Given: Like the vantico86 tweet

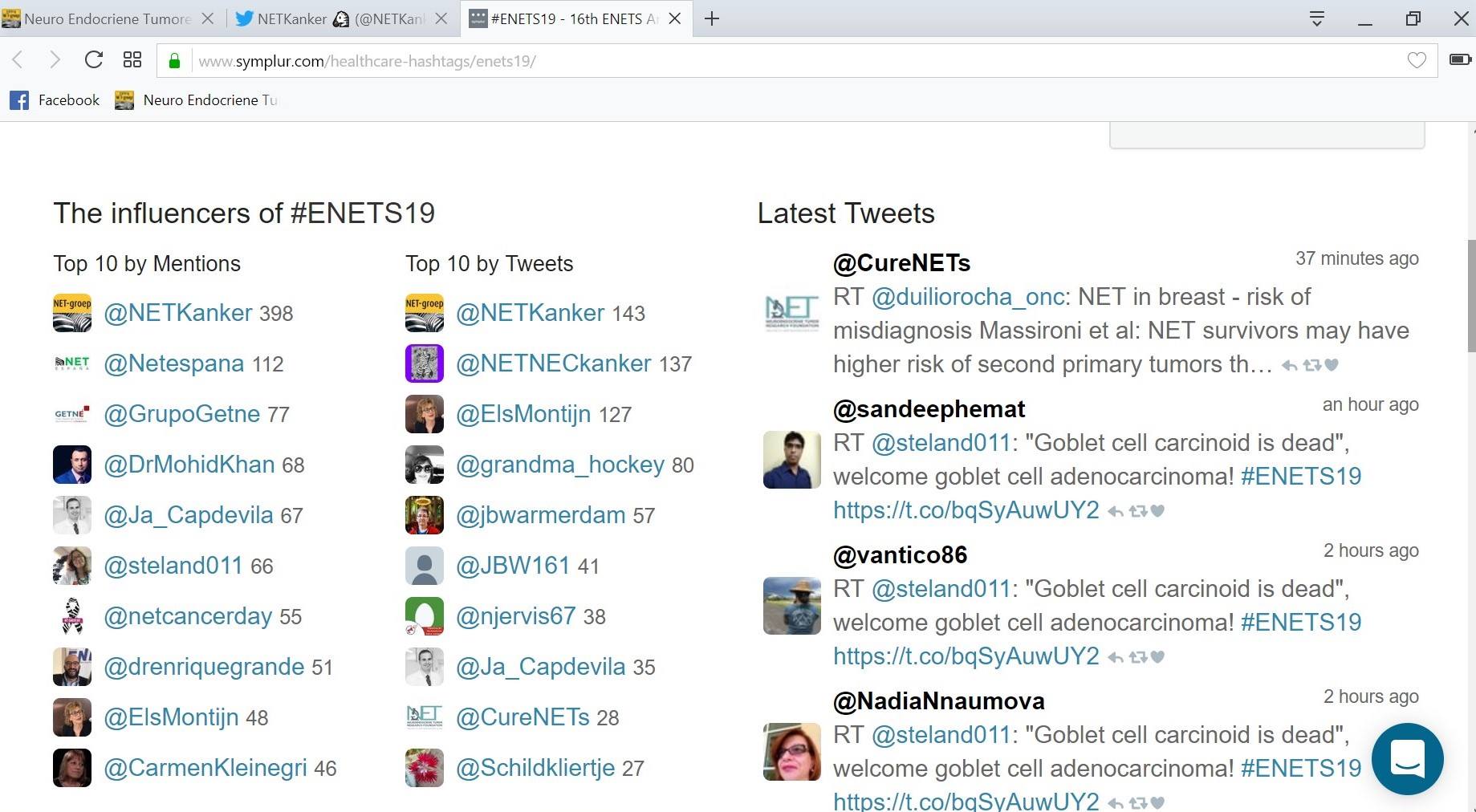Looking at the screenshot, I should pyautogui.click(x=1157, y=657).
